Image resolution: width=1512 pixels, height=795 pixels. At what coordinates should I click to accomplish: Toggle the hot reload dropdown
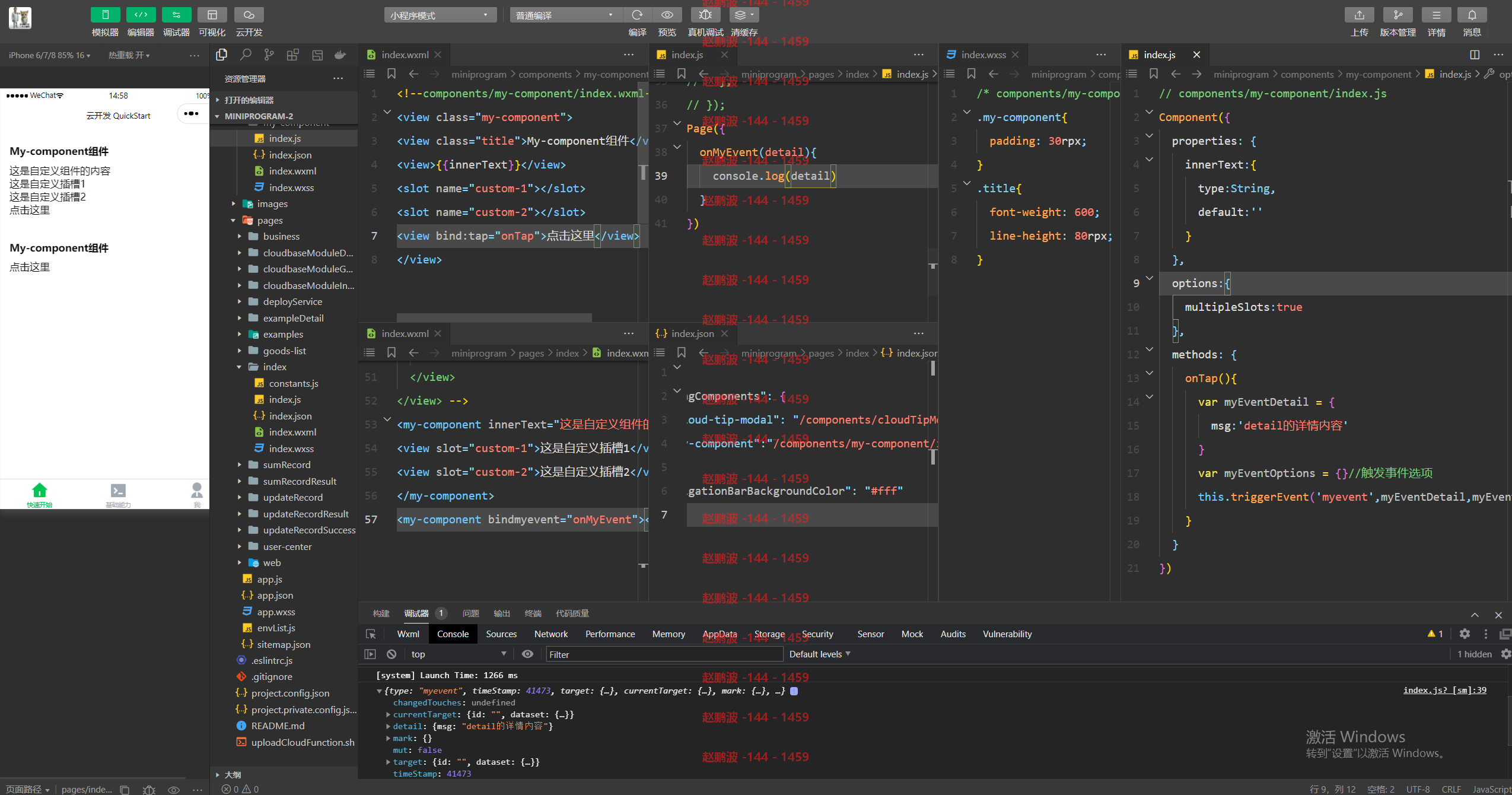[129, 55]
